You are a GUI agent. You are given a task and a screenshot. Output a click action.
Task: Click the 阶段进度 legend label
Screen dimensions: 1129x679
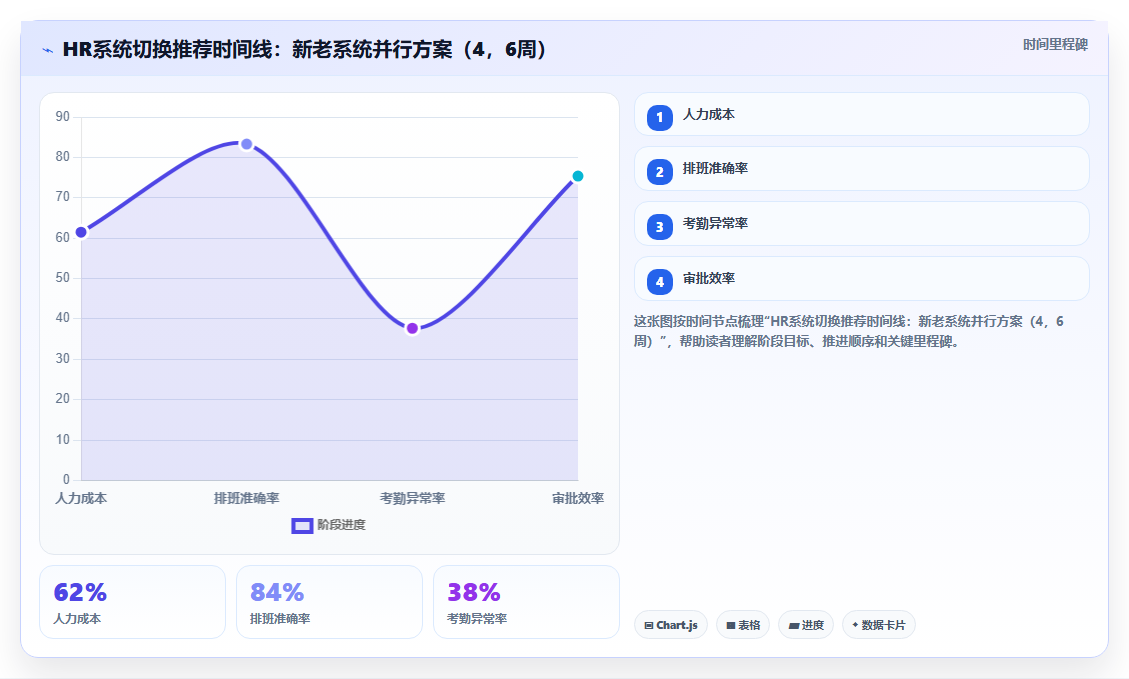tap(341, 525)
